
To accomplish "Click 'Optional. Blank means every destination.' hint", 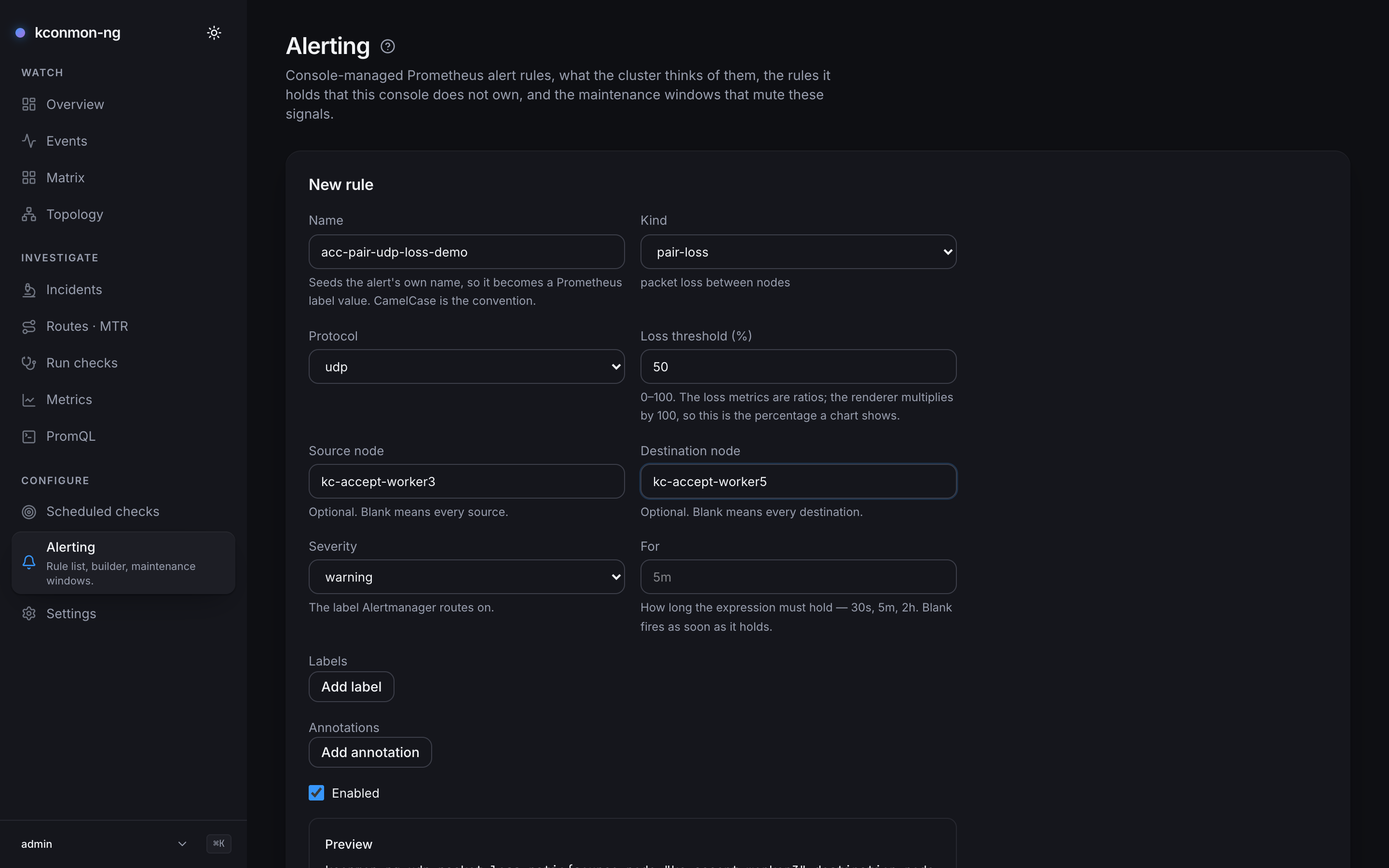I will 751,512.
